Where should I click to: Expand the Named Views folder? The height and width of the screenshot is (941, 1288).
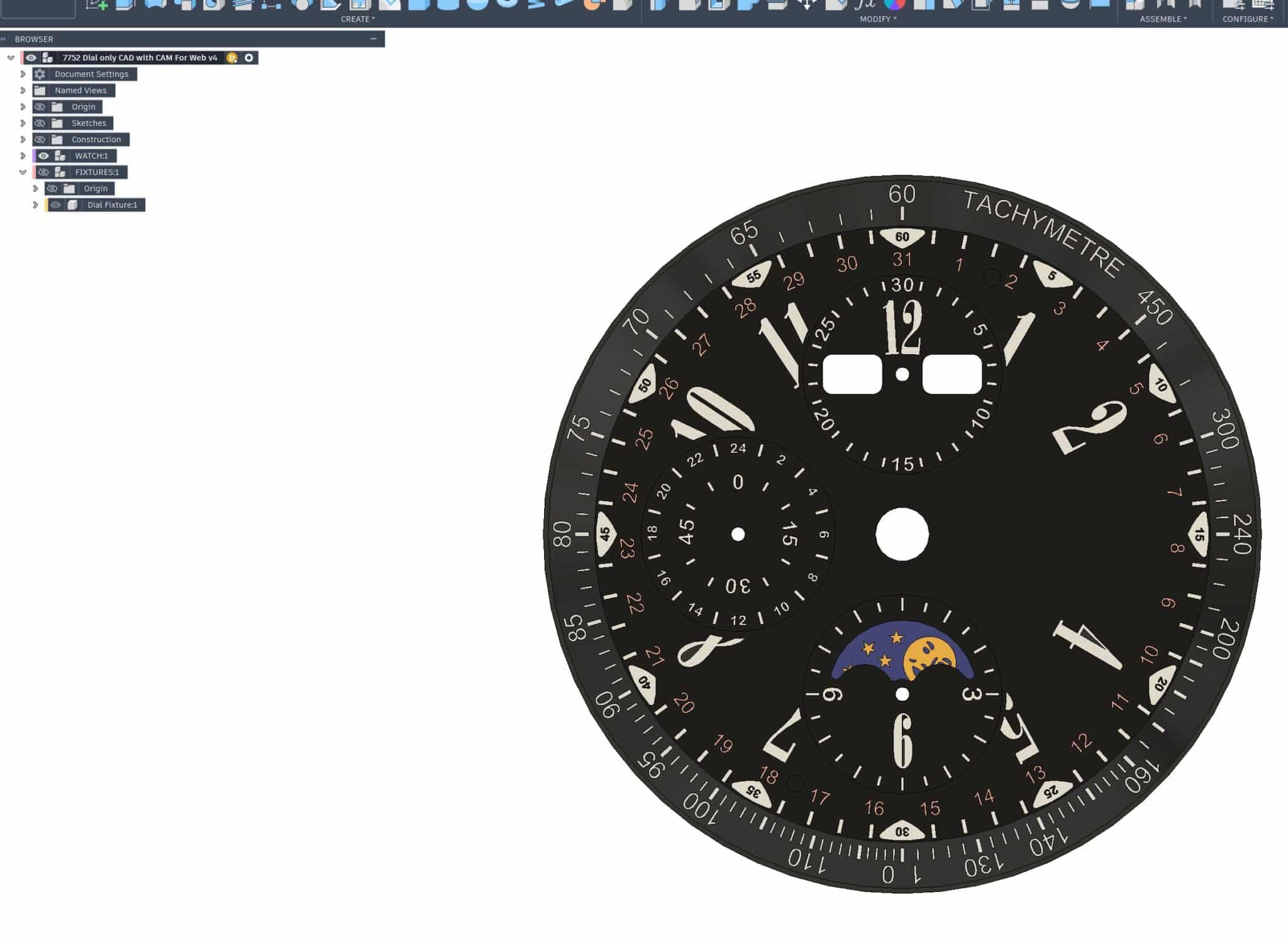pyautogui.click(x=23, y=91)
